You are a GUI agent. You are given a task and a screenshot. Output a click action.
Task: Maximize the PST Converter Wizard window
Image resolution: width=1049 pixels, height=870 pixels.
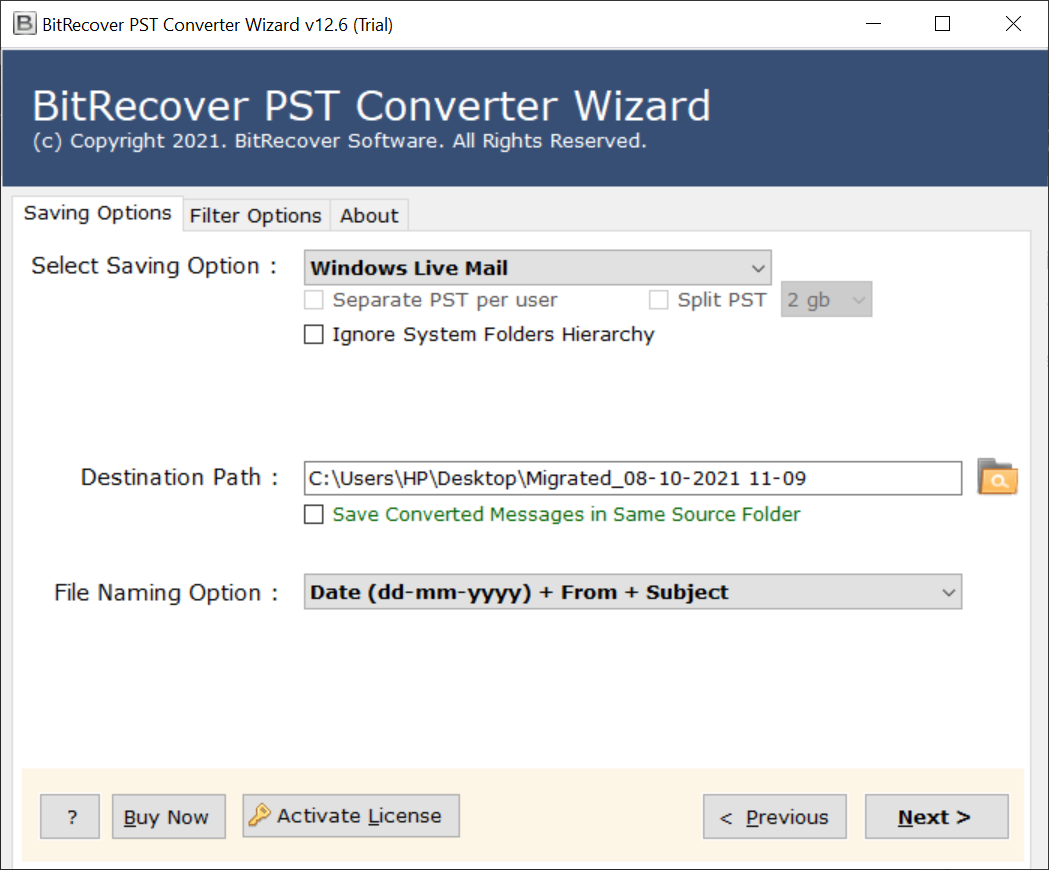coord(943,24)
